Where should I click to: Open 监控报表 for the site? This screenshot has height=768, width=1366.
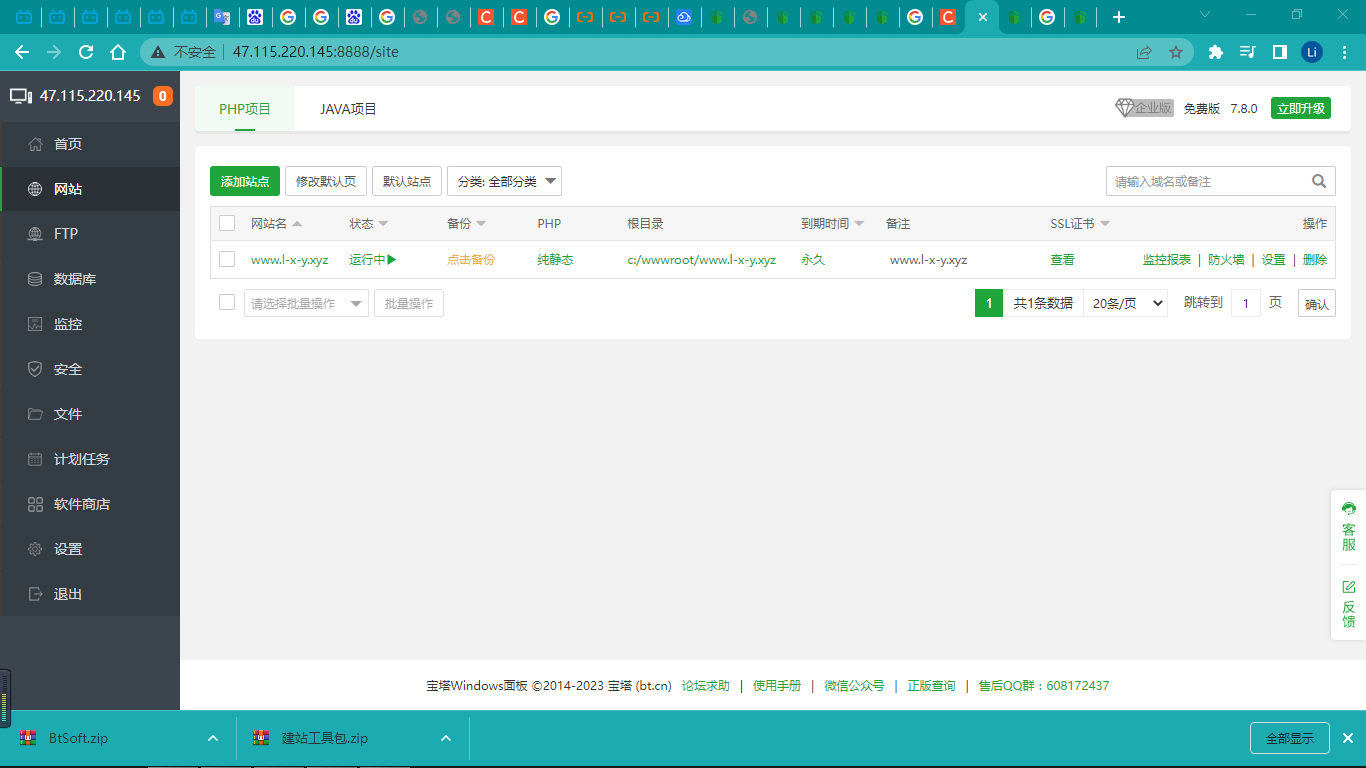click(x=1167, y=259)
